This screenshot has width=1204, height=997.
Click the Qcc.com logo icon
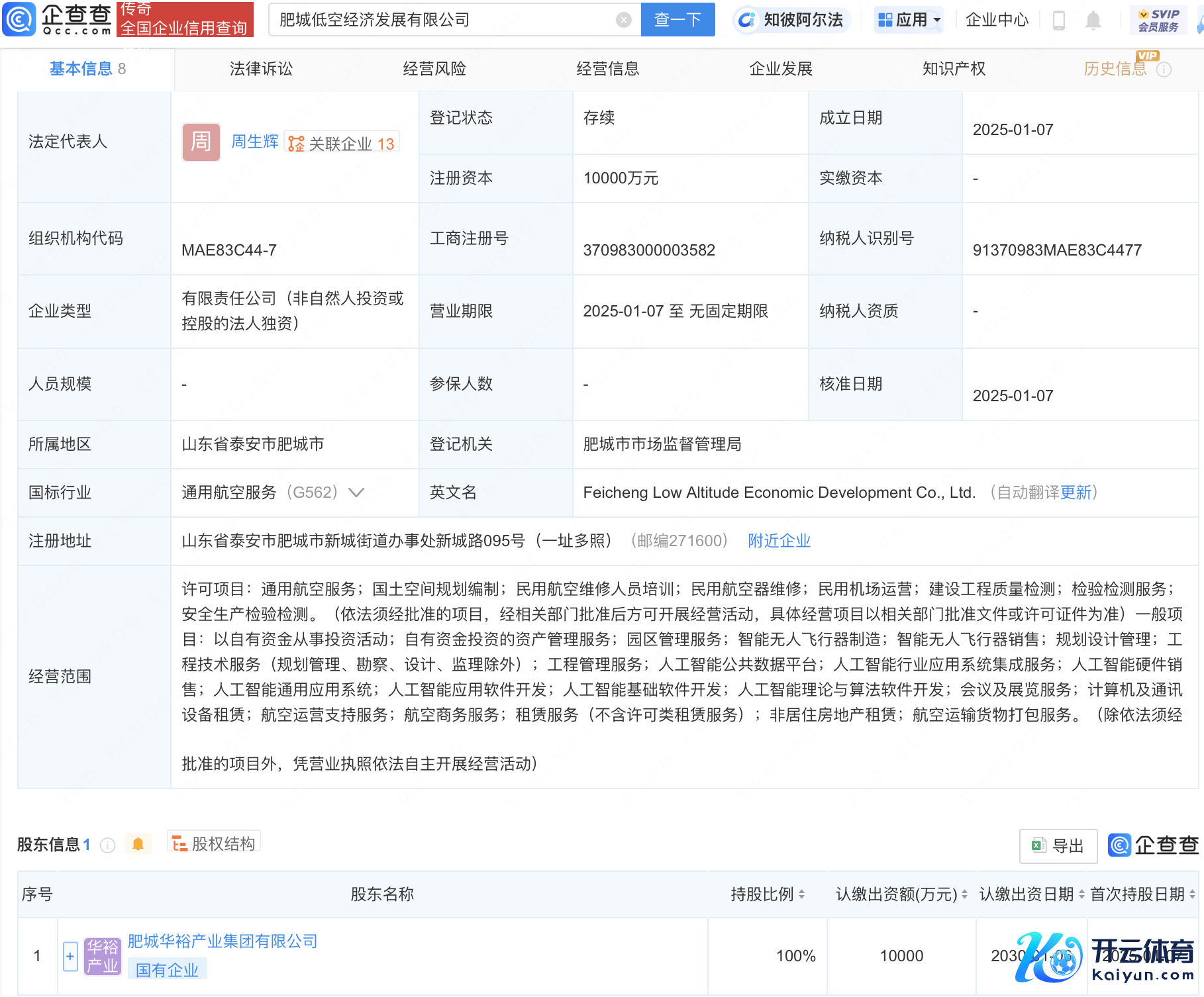tap(20, 19)
